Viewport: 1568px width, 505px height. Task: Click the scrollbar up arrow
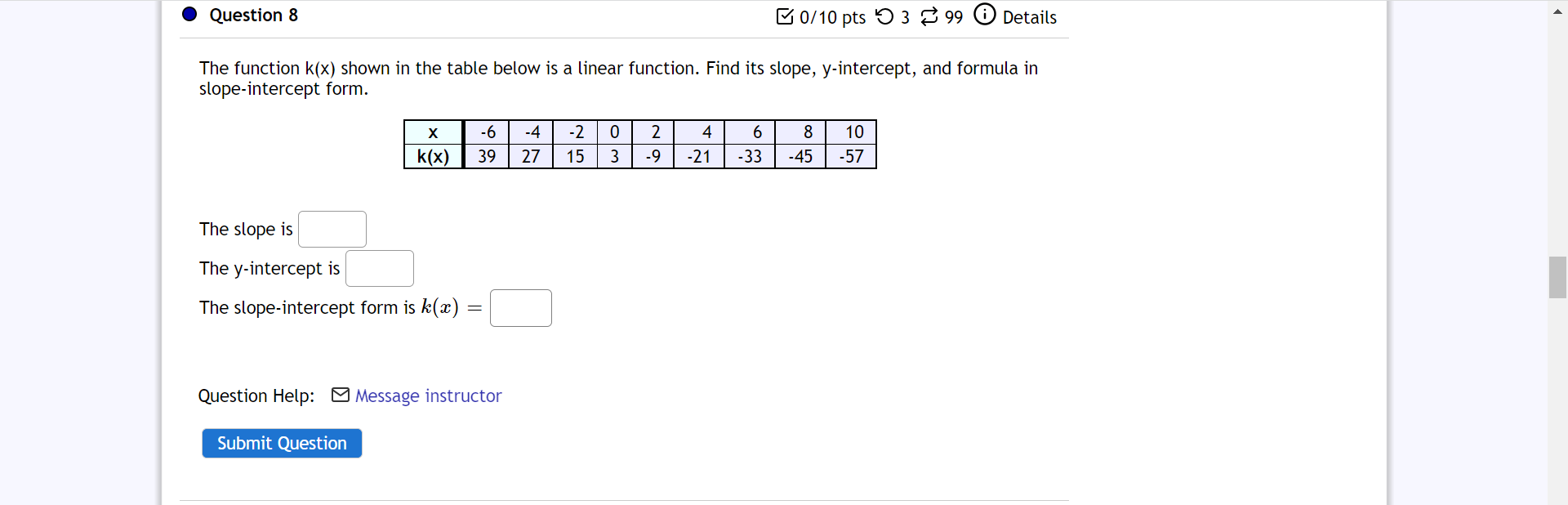(1557, 11)
